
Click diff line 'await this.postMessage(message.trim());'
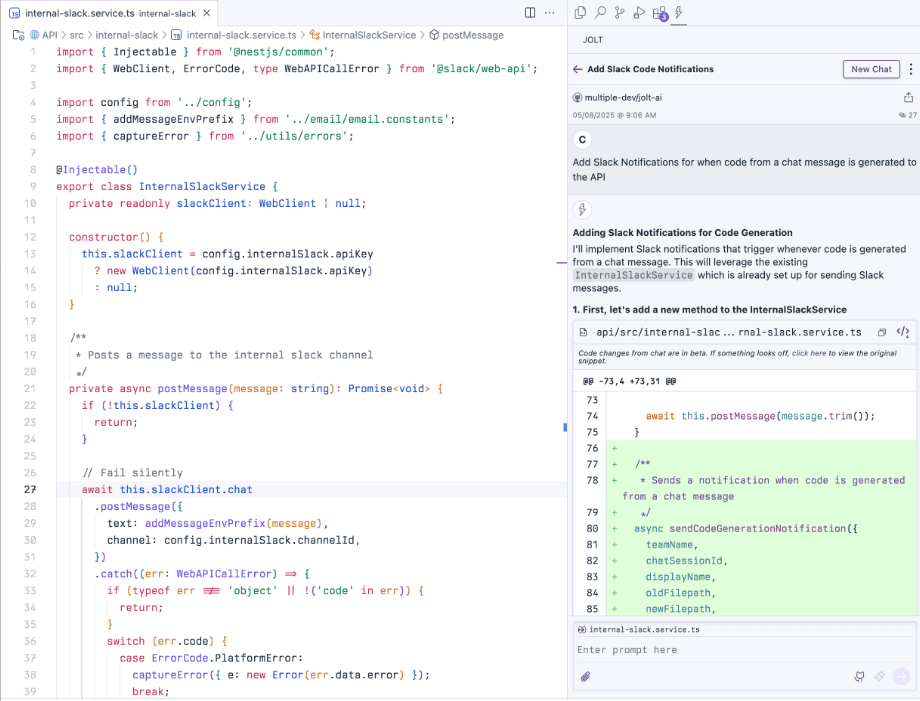click(x=760, y=416)
